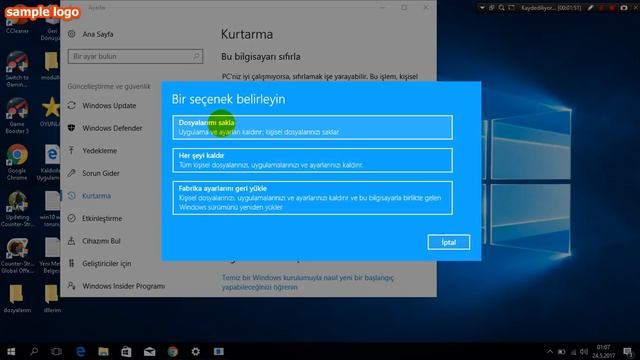Select the Windows Insider Programı person icon
The height and width of the screenshot is (360, 640).
[72, 286]
